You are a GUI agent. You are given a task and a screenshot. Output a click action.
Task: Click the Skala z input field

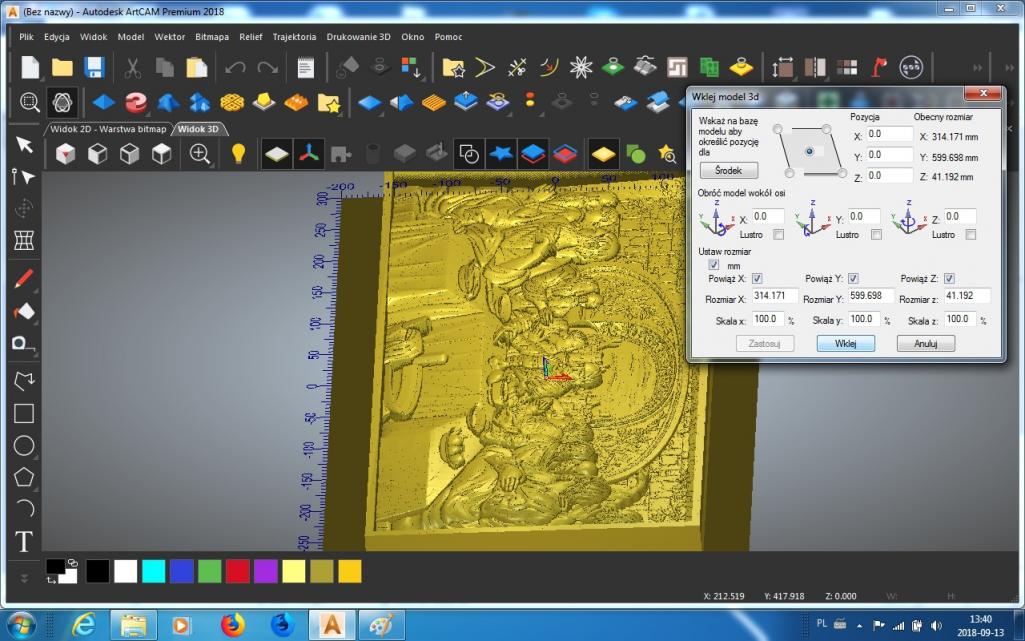(x=960, y=319)
